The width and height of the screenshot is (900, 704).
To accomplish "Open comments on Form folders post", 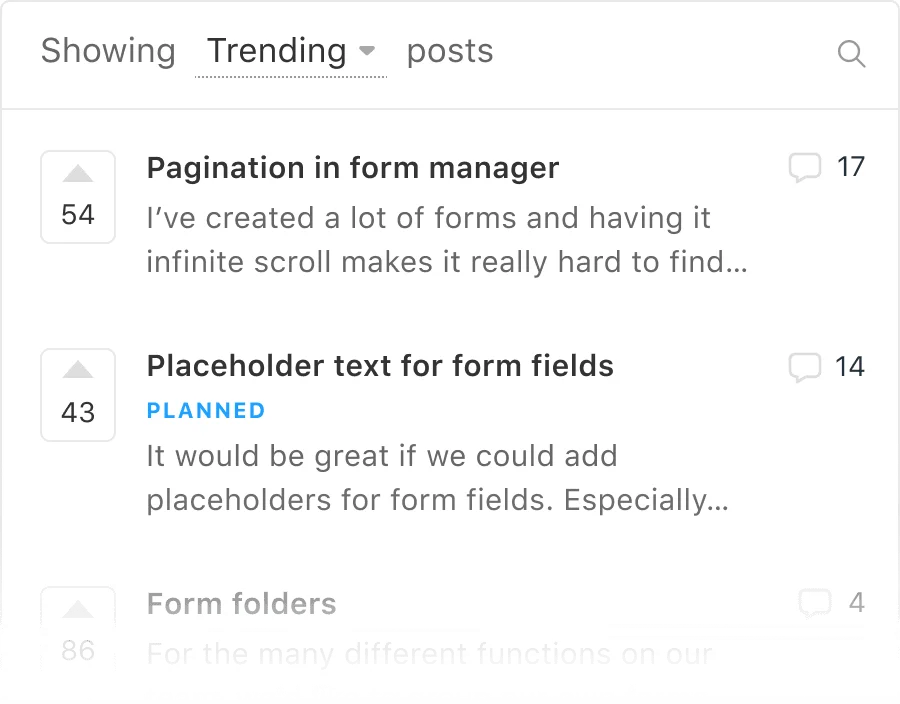I will click(x=815, y=602).
